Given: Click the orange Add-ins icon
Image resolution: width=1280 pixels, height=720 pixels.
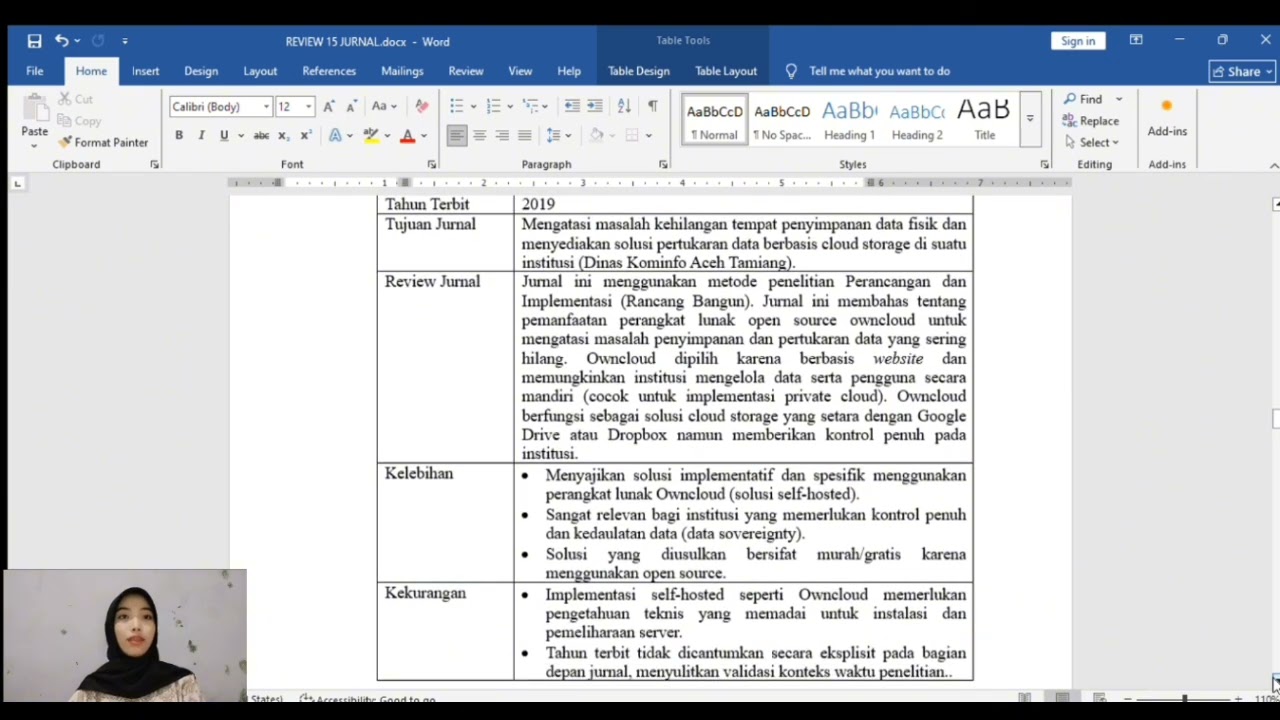Looking at the screenshot, I should pyautogui.click(x=1166, y=106).
